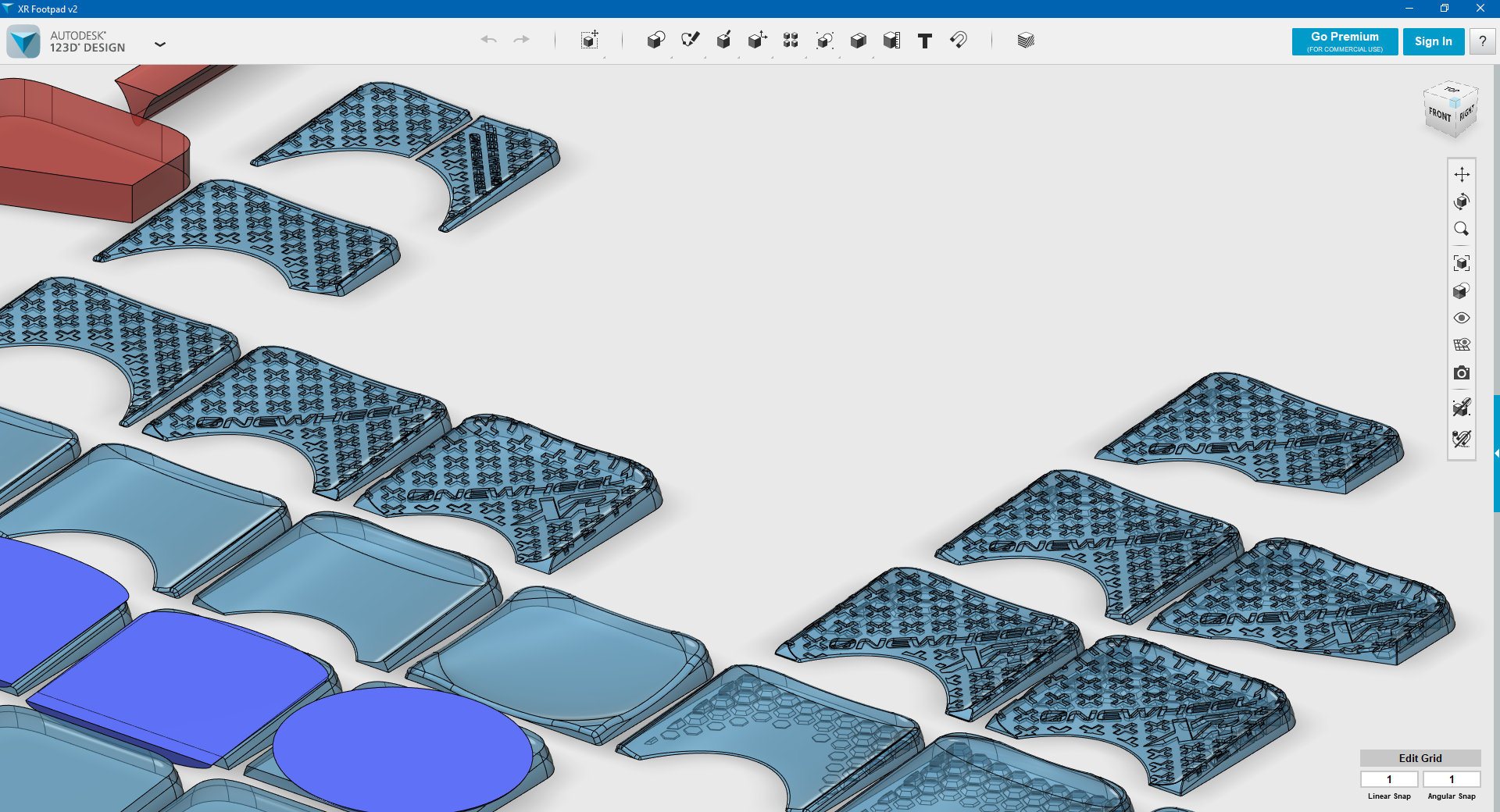Screen dimensions: 1500x812
Task: Open the Measure tool
Action: 891,41
